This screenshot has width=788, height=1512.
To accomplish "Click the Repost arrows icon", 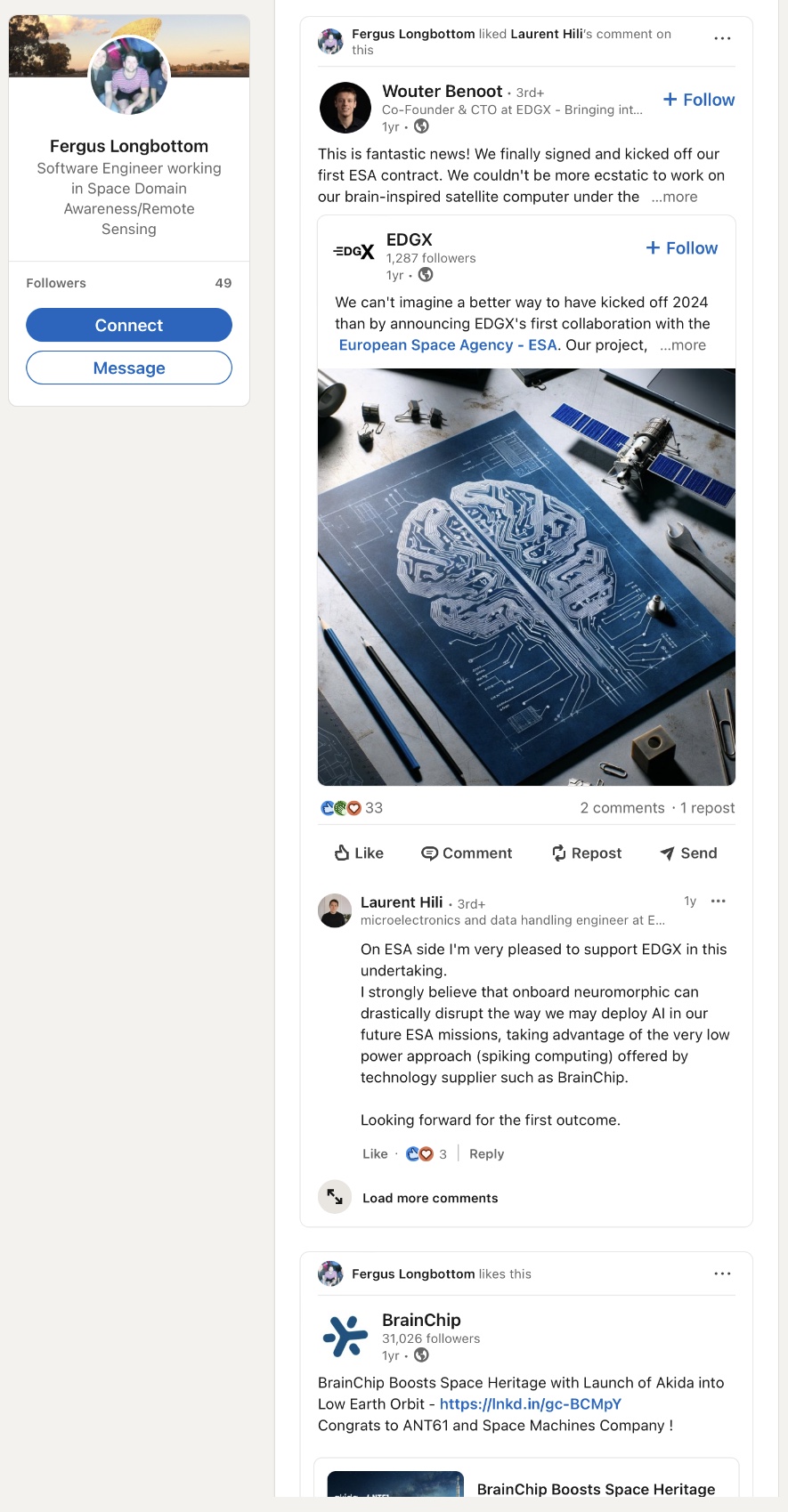I will click(559, 853).
